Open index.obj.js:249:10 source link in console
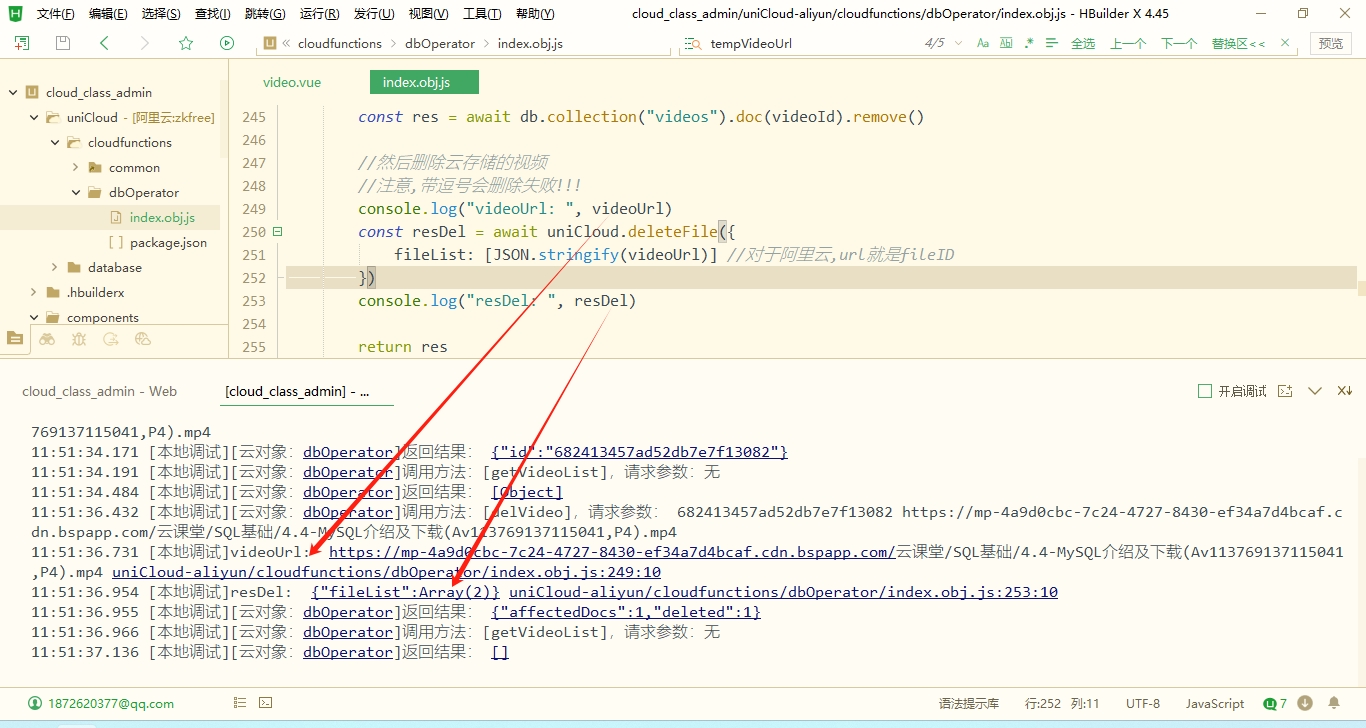This screenshot has width=1366, height=728. [x=386, y=572]
